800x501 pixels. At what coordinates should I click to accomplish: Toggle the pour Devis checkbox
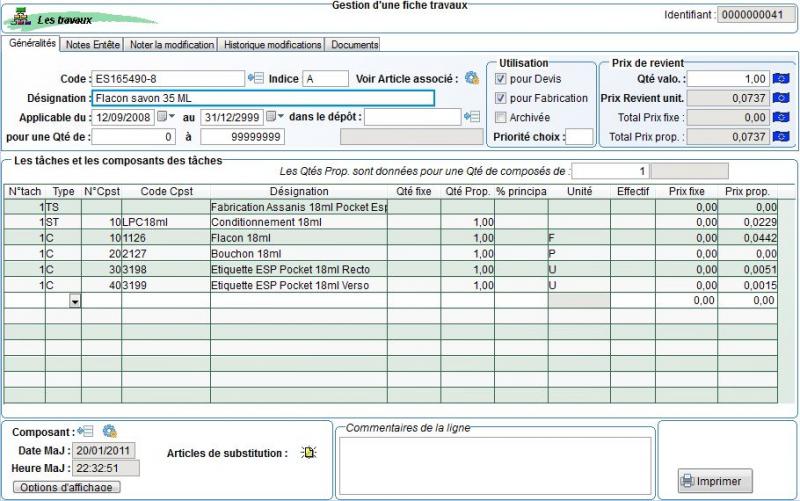(501, 79)
